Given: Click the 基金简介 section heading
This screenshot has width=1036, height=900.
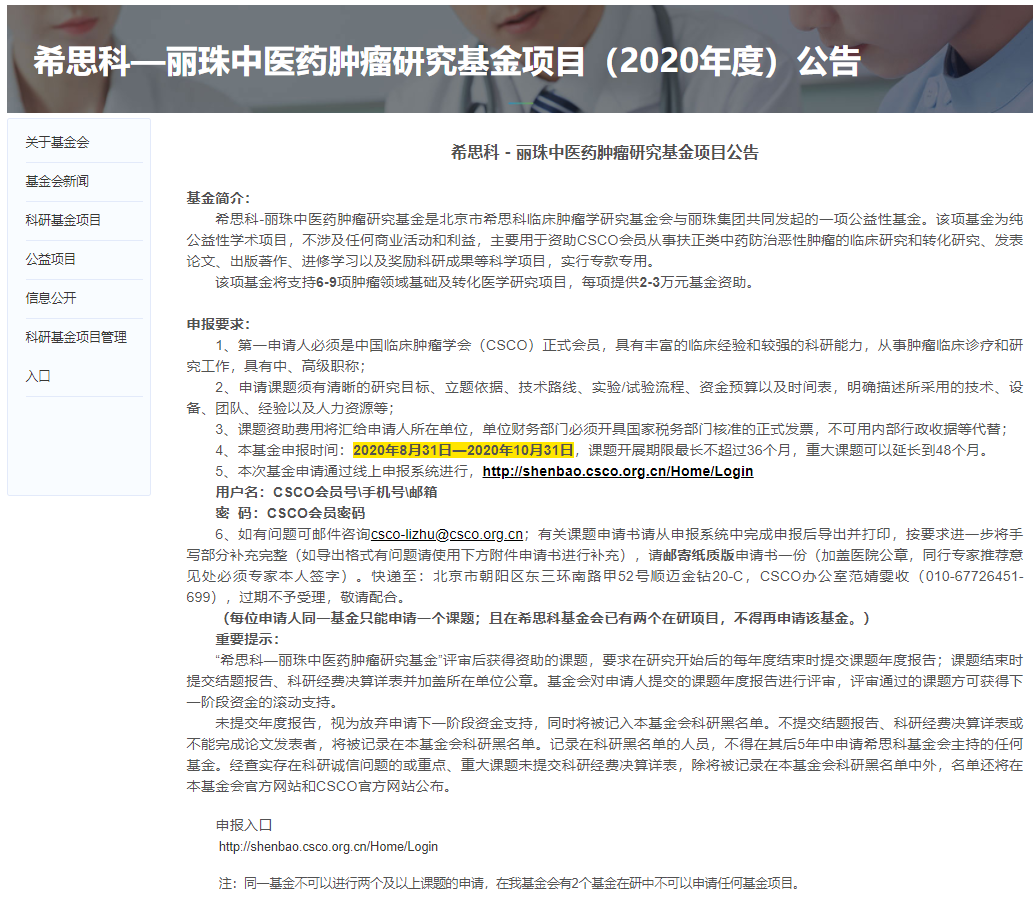Looking at the screenshot, I should coord(218,198).
